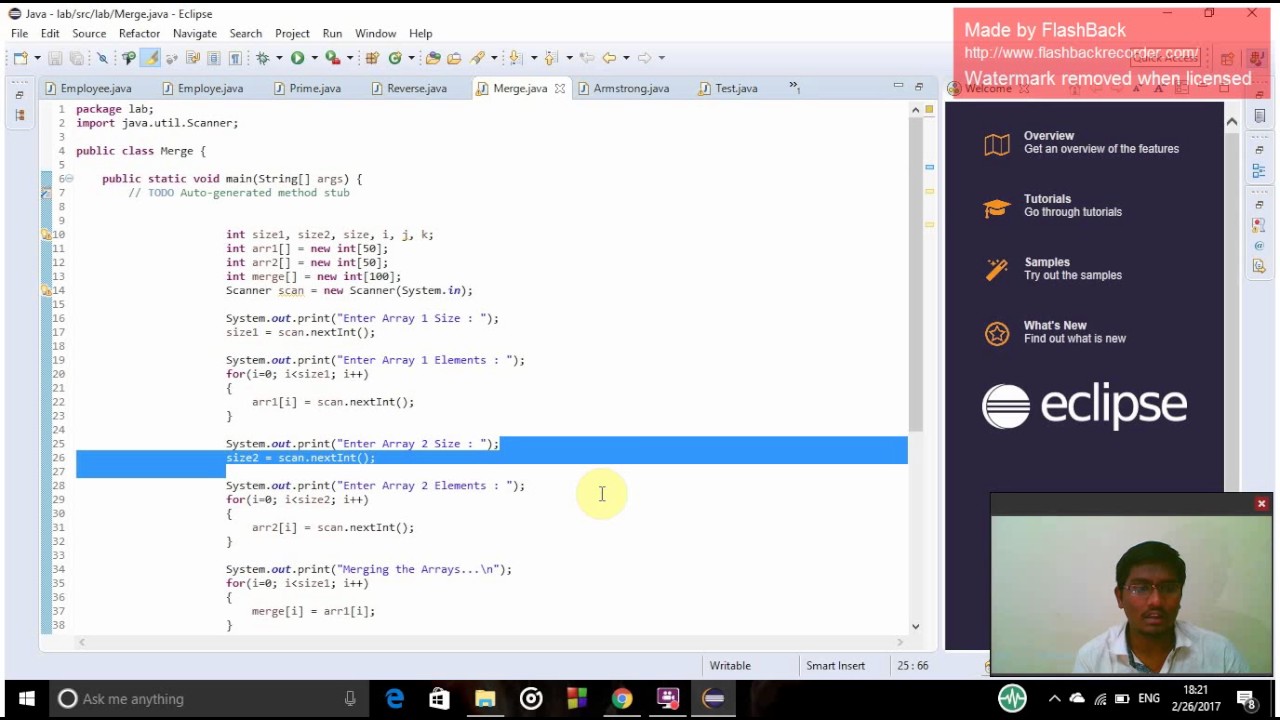Click the Back navigation arrow
Viewport: 1280px width, 720px height.
[608, 58]
